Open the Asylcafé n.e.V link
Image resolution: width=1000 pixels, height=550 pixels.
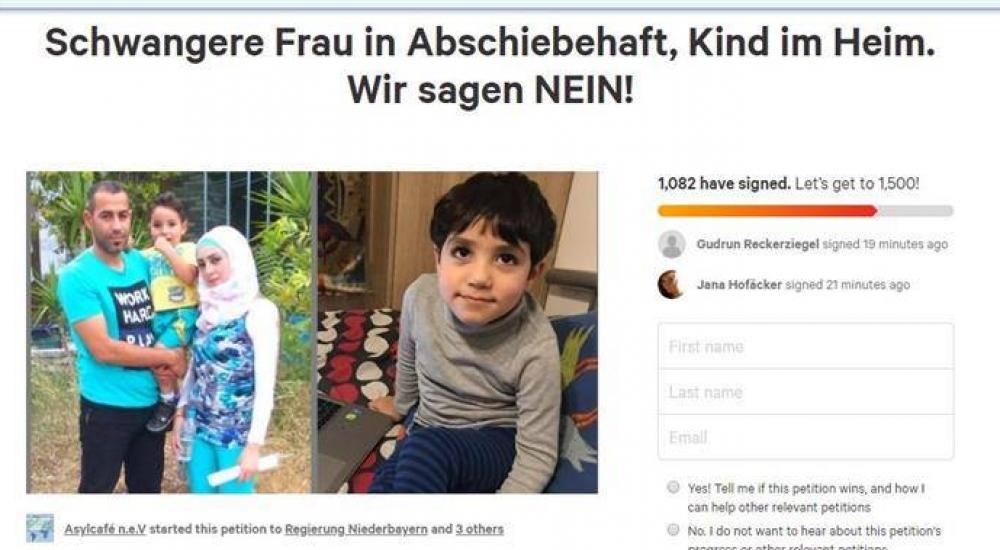[x=105, y=529]
